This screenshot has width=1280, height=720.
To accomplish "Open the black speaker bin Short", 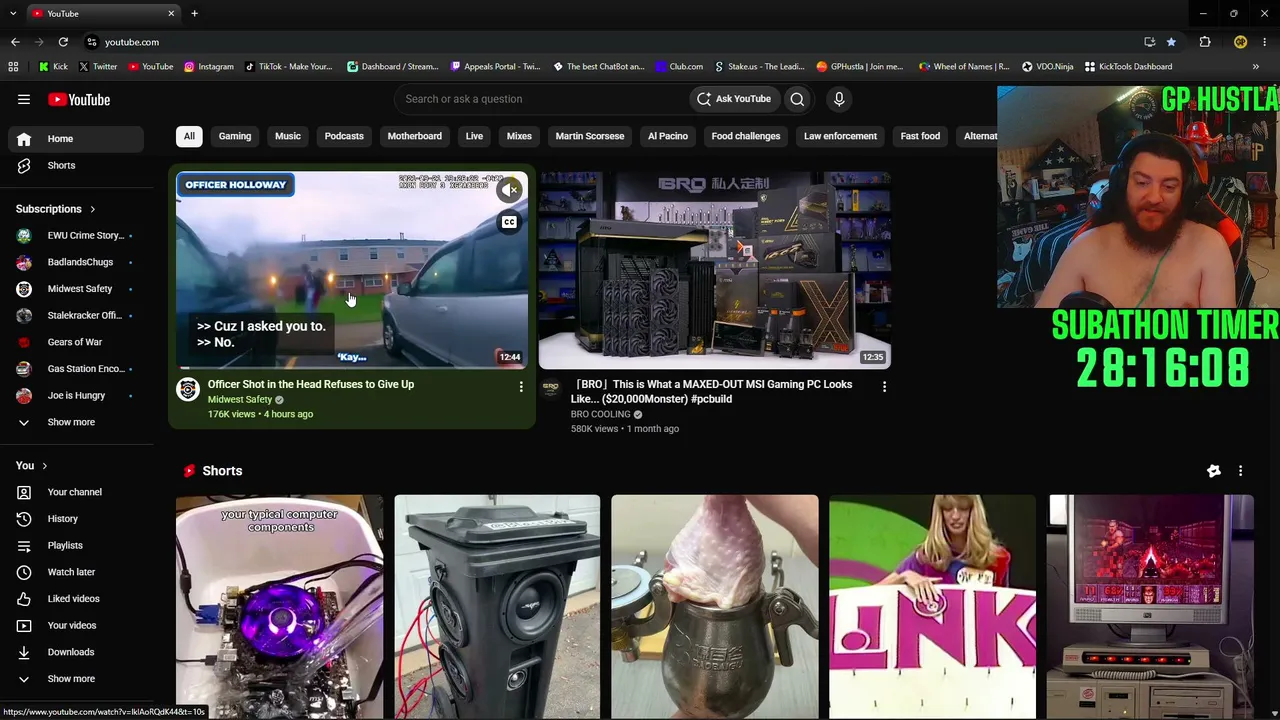I will 497,606.
